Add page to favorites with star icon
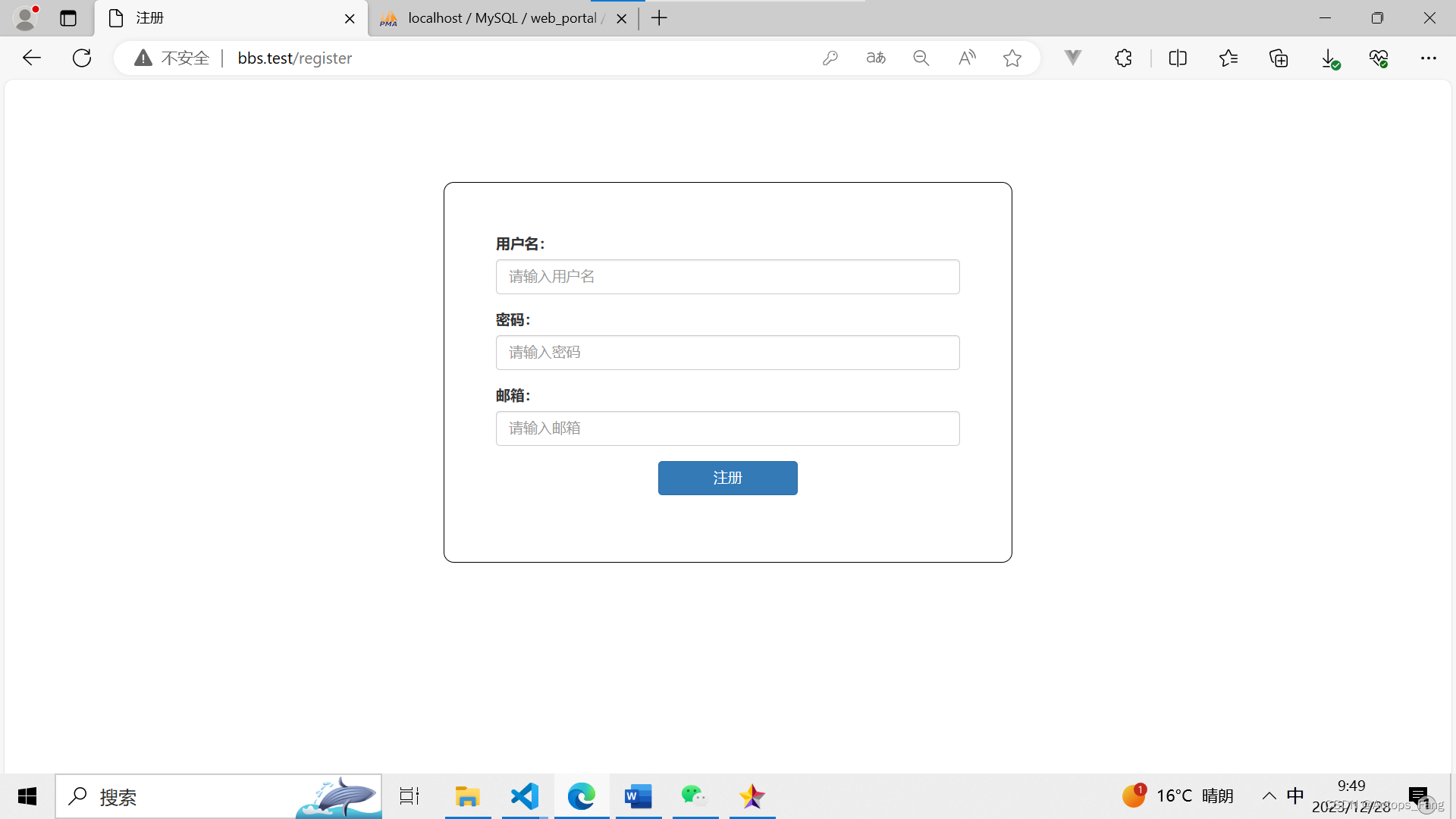 pos(1012,58)
